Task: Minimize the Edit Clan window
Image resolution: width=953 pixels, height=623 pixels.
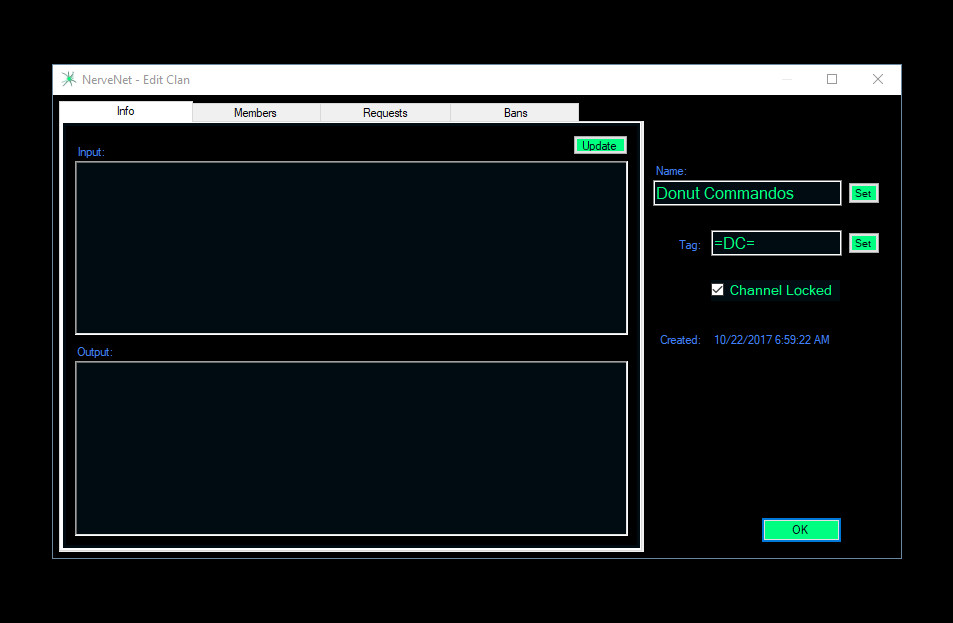Action: 787,80
